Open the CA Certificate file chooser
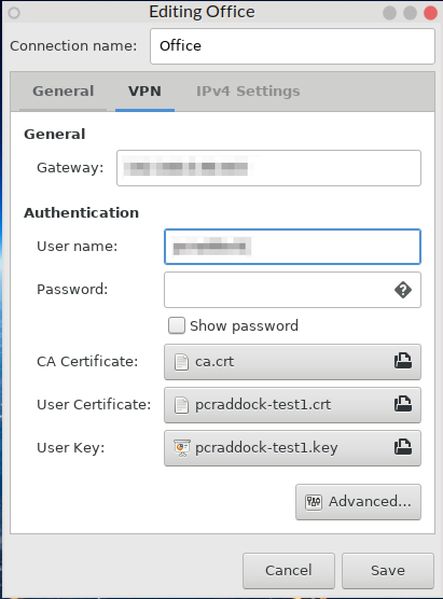443x599 pixels. point(293,362)
